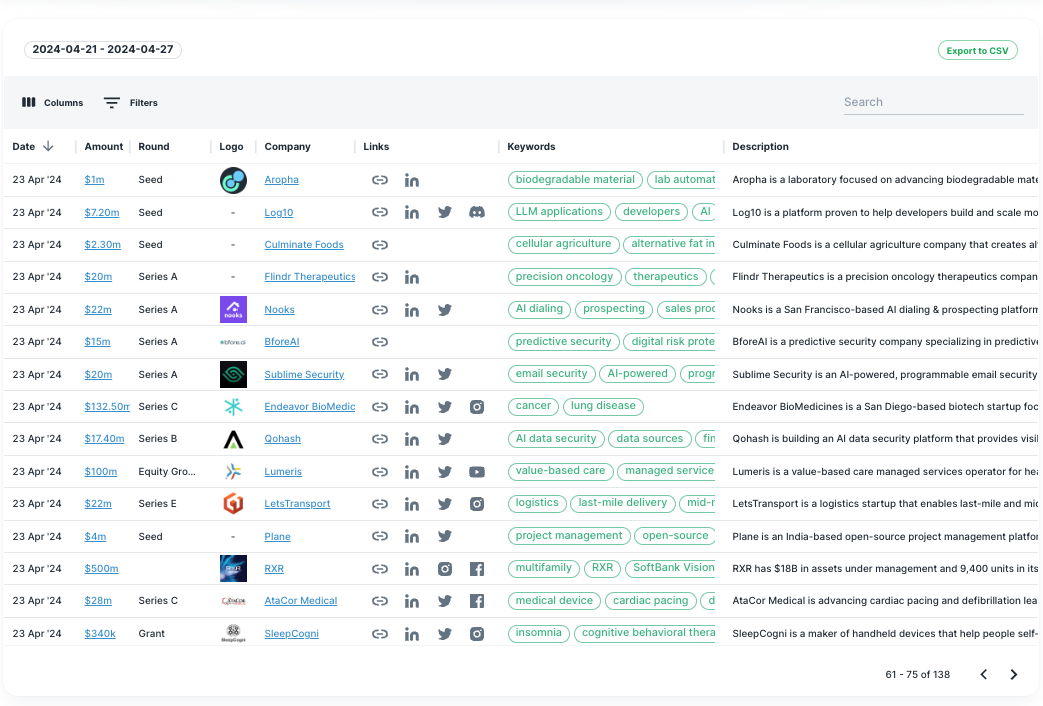Open Log10 Twitter icon
The height and width of the screenshot is (706, 1043).
(x=445, y=212)
